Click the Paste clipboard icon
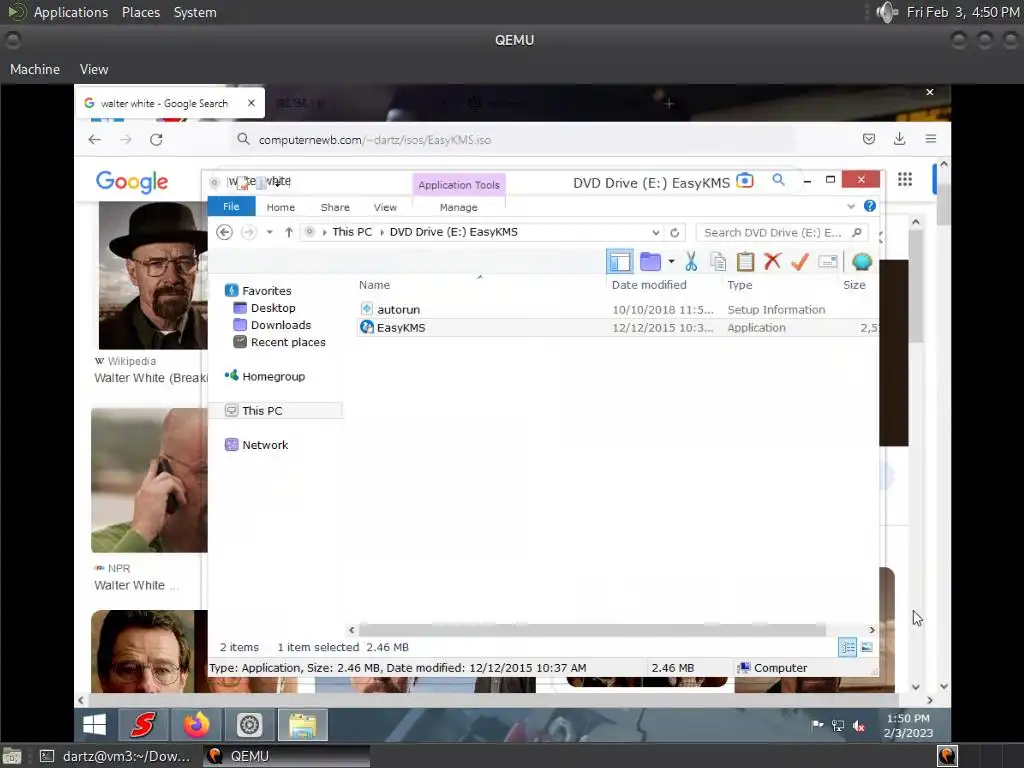 (745, 262)
